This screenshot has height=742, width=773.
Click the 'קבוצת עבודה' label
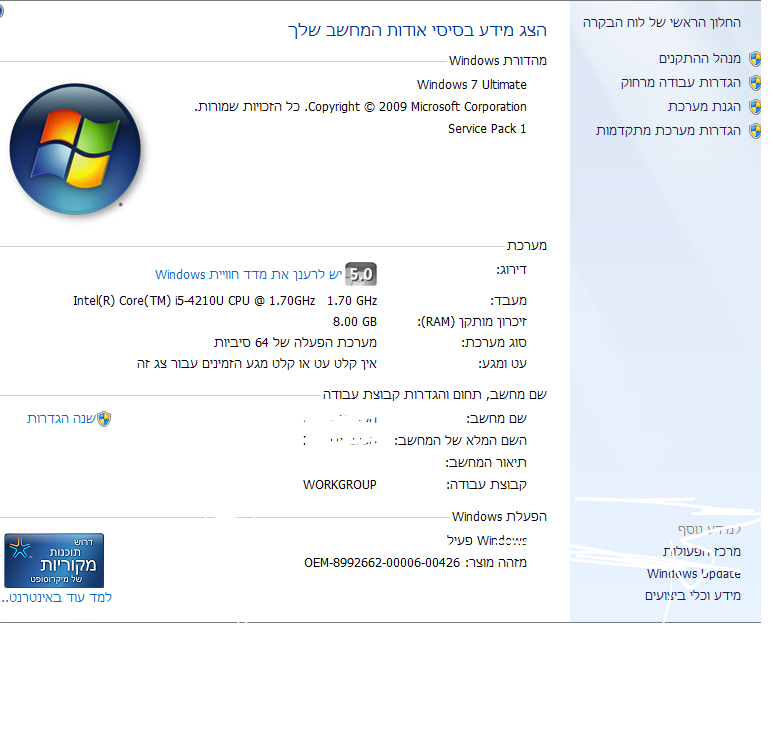pos(486,485)
